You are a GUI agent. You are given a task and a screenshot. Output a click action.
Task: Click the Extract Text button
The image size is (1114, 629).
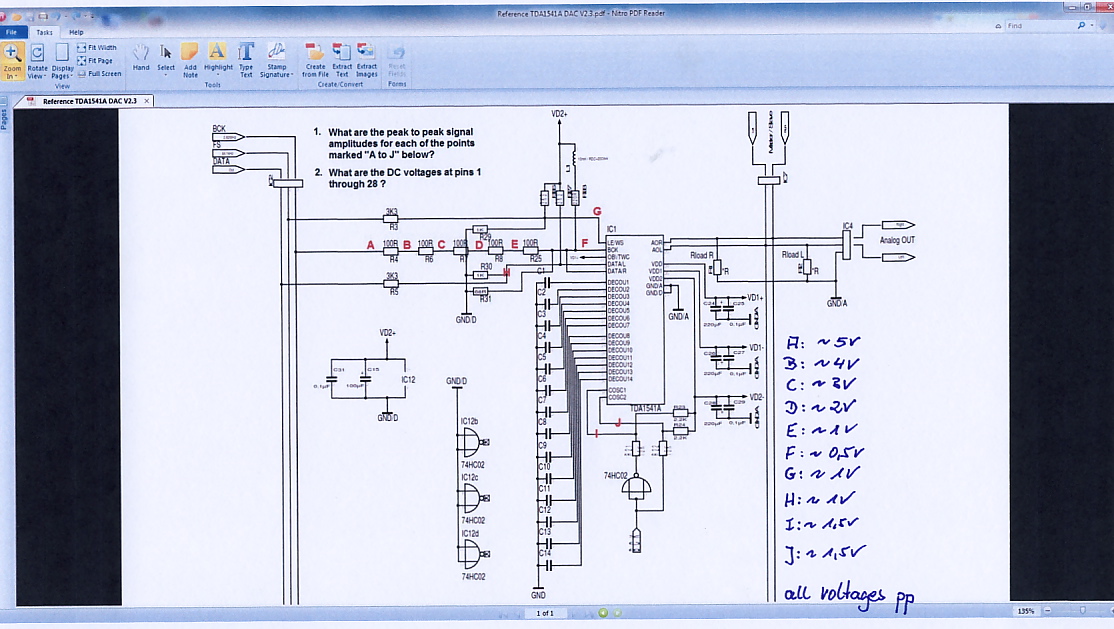[x=342, y=60]
